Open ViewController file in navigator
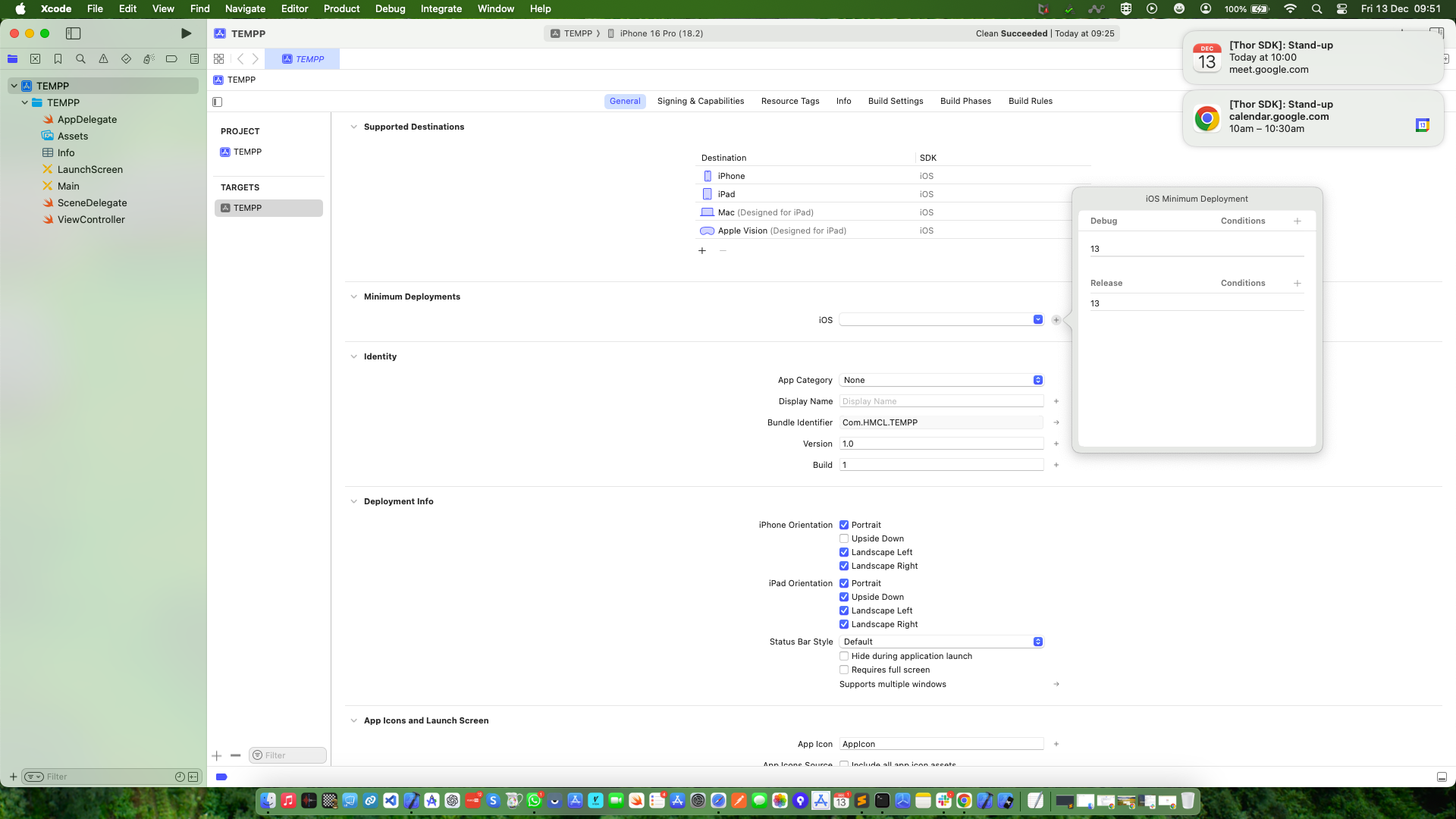The image size is (1456, 819). click(x=91, y=219)
